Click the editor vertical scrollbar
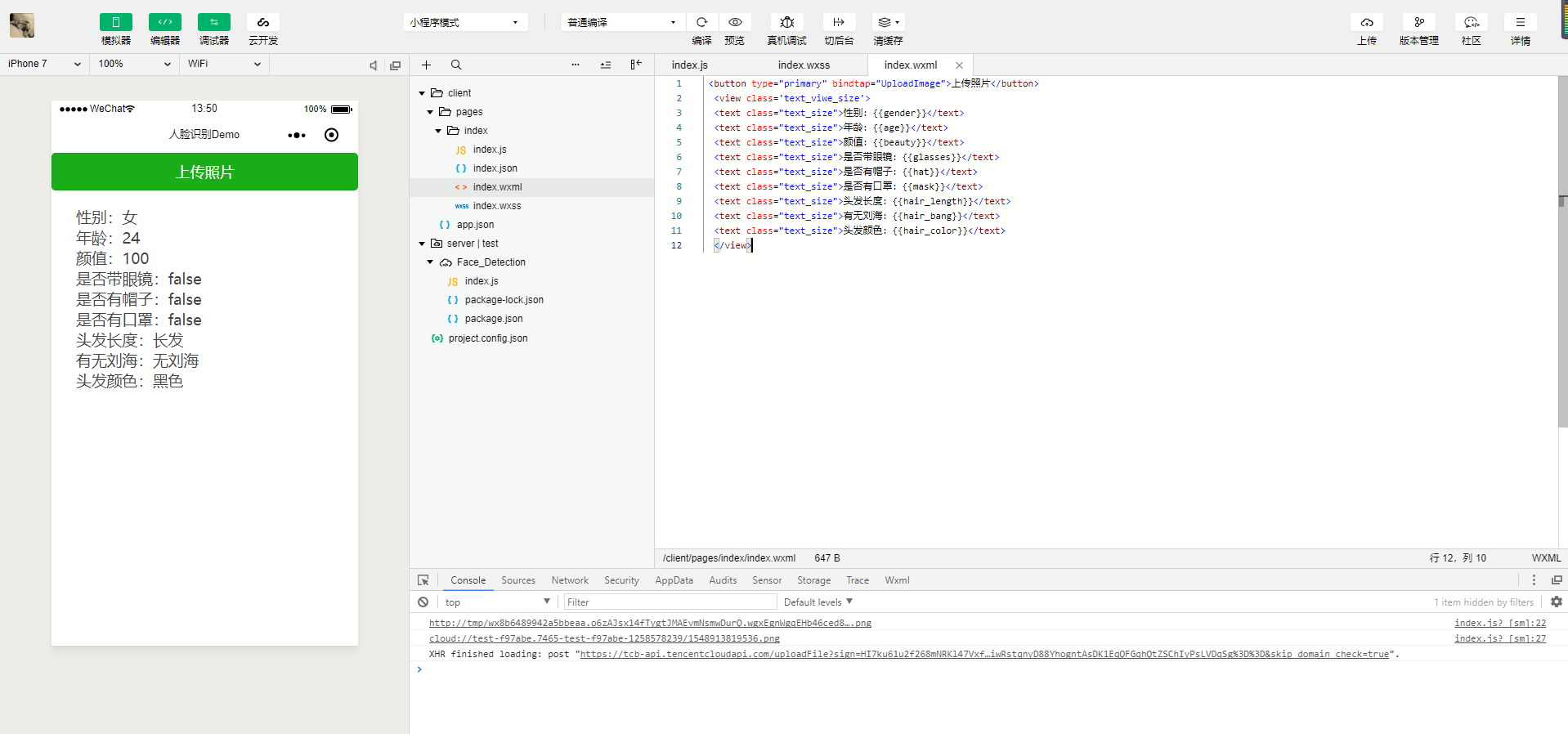This screenshot has height=734, width=1568. (x=1562, y=245)
